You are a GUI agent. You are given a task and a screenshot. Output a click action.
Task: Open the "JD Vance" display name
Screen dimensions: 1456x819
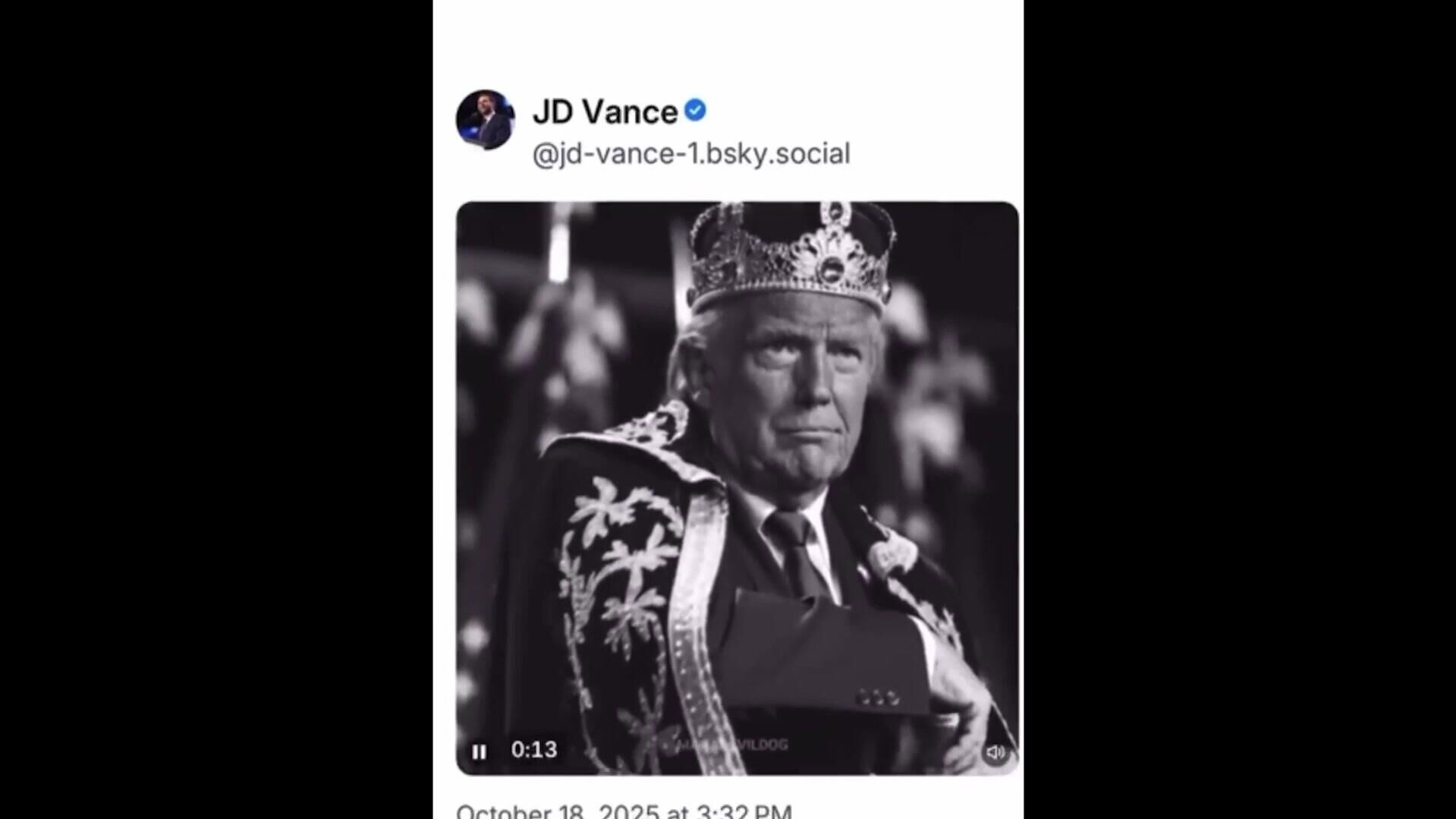click(605, 112)
